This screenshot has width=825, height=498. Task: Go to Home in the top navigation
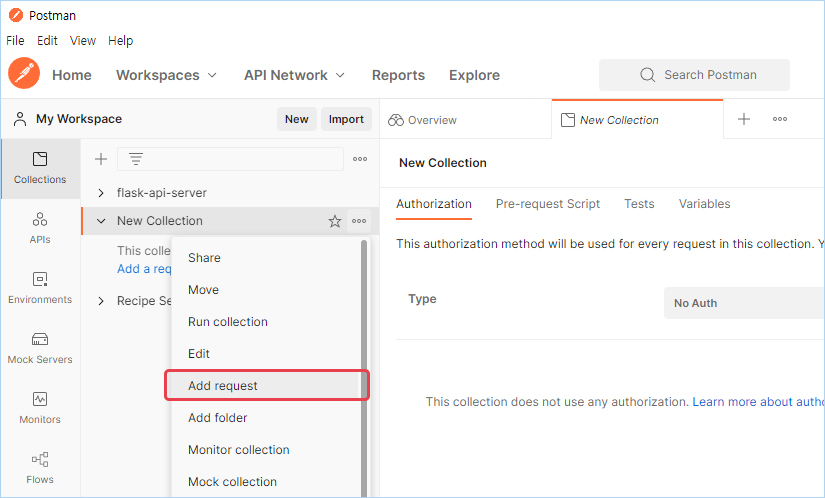coord(72,75)
